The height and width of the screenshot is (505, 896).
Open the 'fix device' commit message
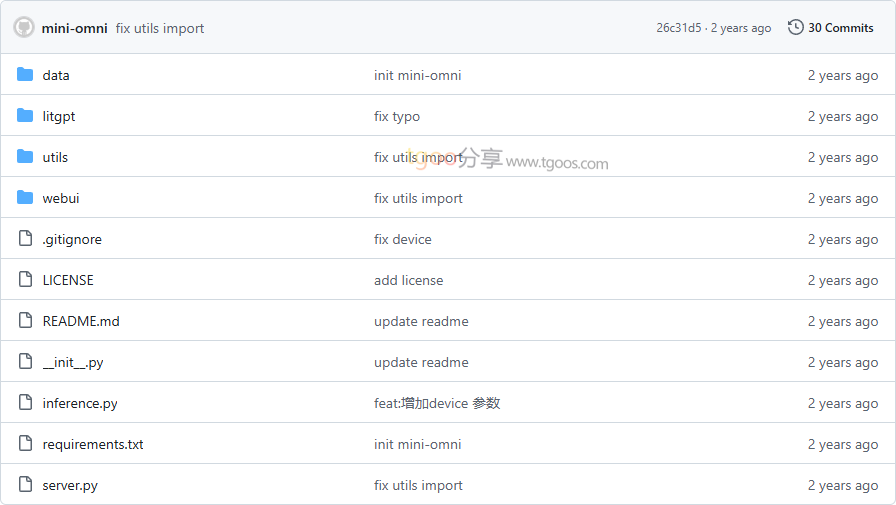coord(403,239)
